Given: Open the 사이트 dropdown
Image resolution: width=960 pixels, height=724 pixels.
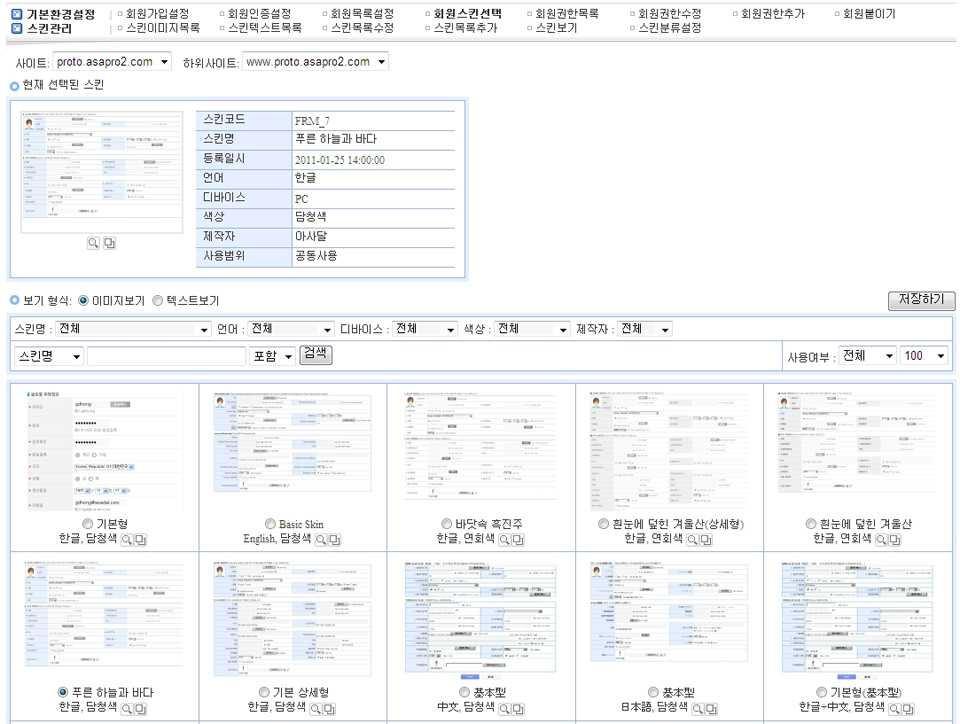Looking at the screenshot, I should [112, 62].
